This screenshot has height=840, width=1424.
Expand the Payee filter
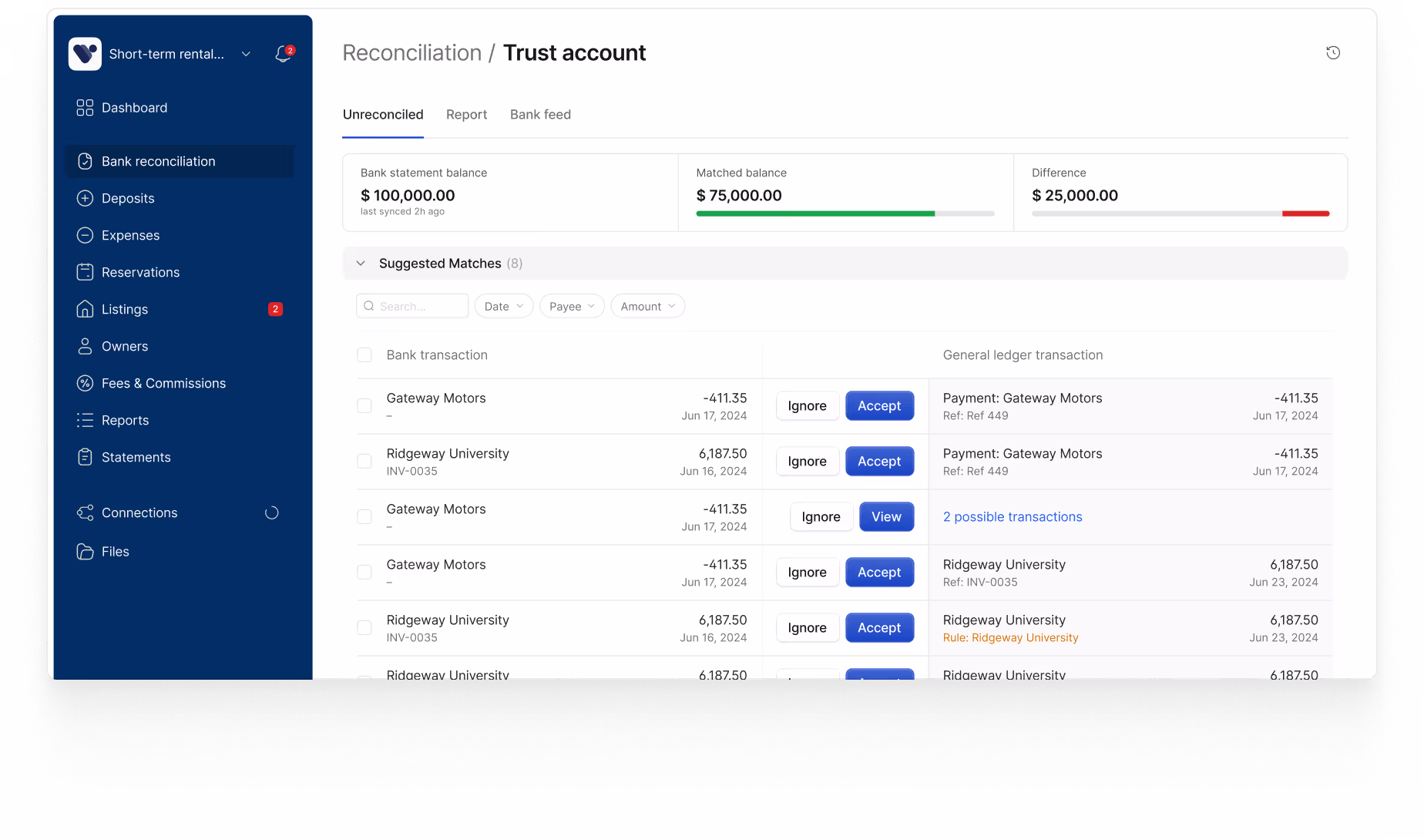570,306
